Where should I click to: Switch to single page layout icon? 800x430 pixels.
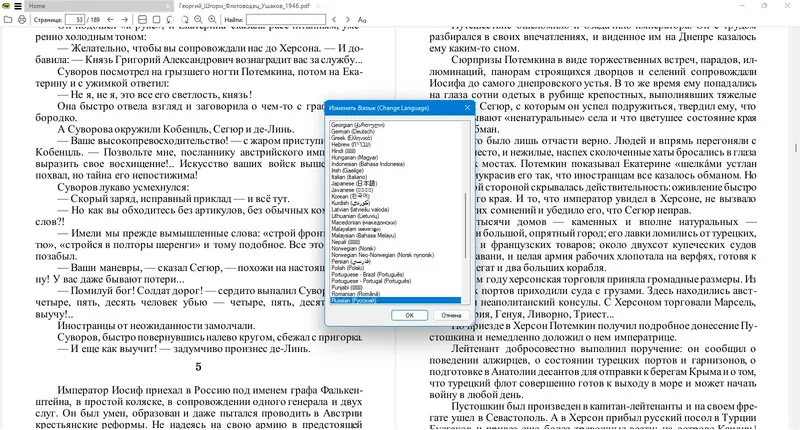pos(157,19)
